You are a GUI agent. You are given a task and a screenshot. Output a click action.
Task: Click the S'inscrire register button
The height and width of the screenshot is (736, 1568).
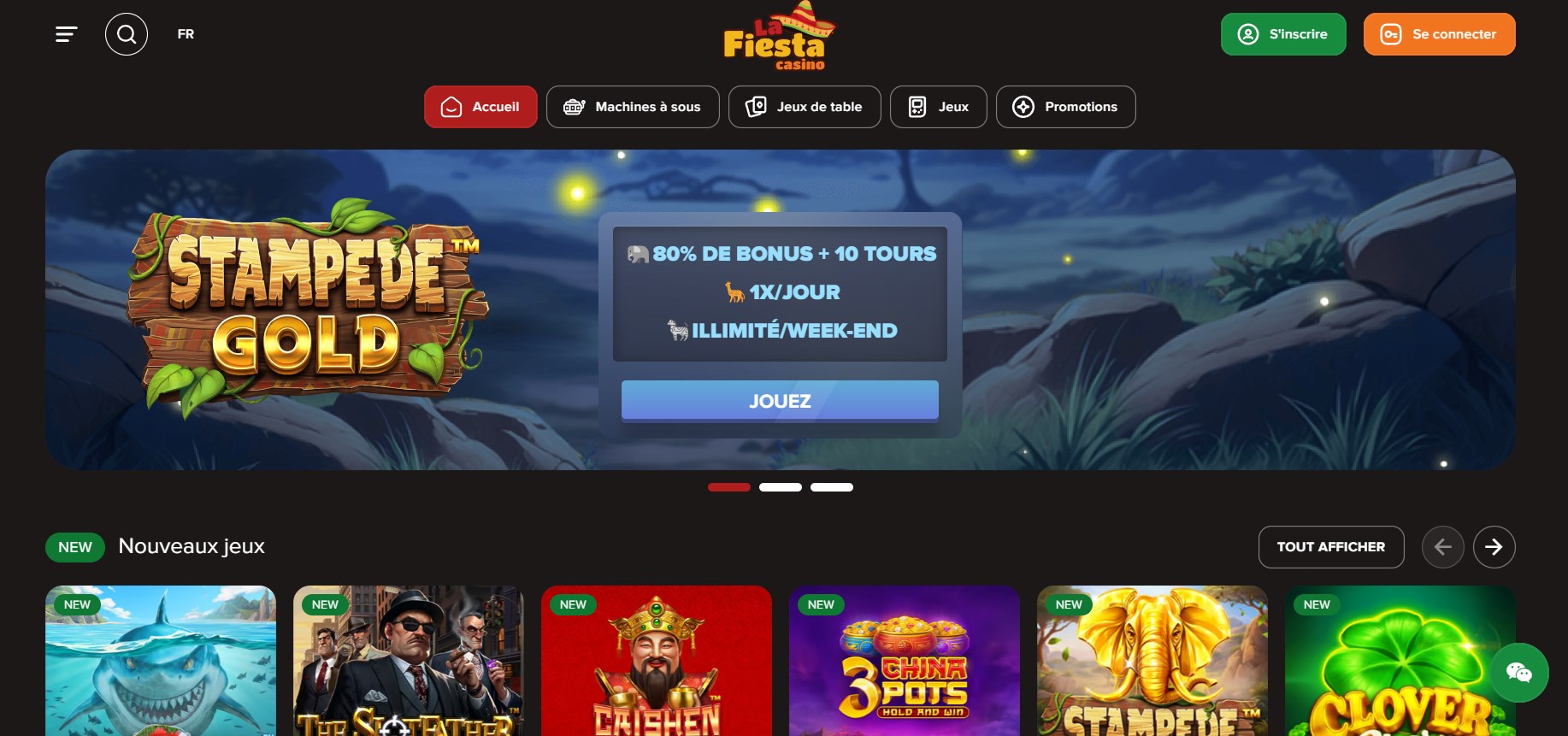1283,34
